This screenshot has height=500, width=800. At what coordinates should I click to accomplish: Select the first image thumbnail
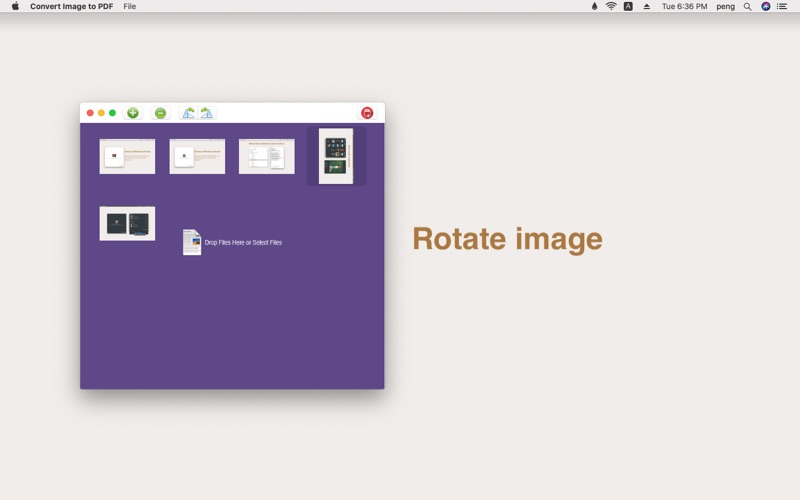point(127,156)
